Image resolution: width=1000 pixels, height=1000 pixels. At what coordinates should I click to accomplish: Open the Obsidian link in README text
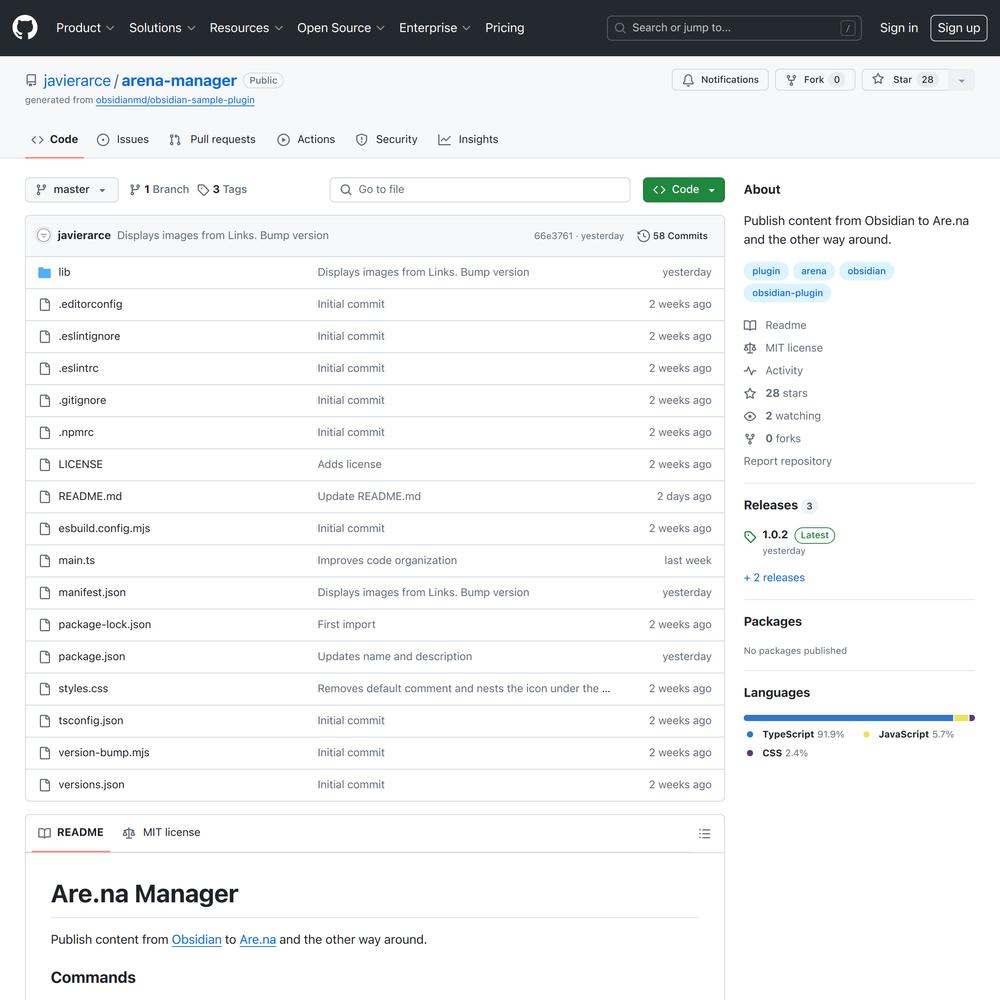(x=196, y=939)
